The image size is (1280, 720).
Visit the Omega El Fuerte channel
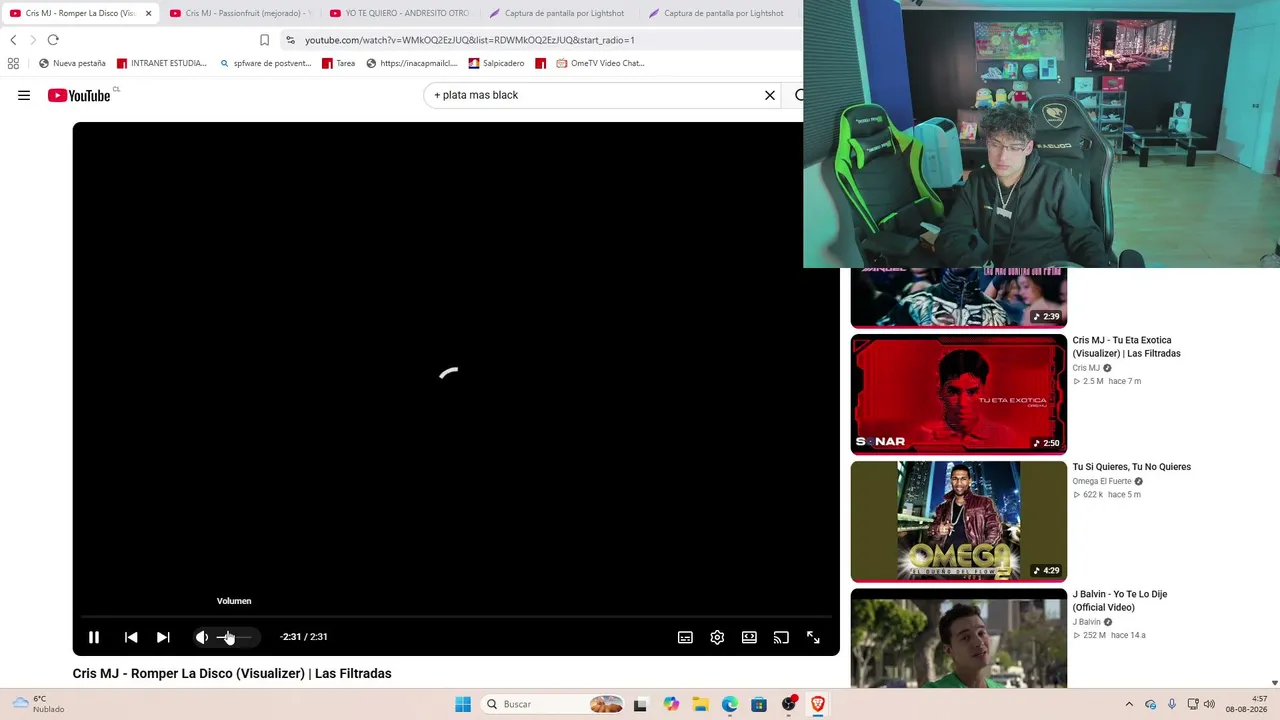tap(1102, 481)
